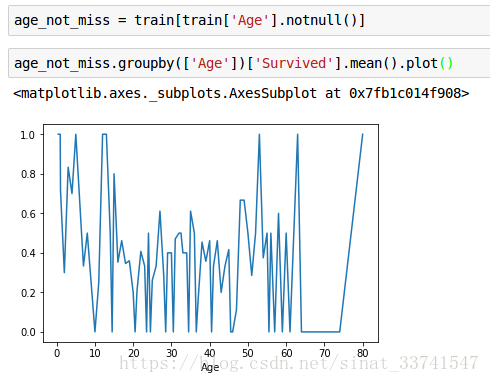Click the x-axis tick label 10
Viewport: 490px width, 383px height.
point(95,353)
